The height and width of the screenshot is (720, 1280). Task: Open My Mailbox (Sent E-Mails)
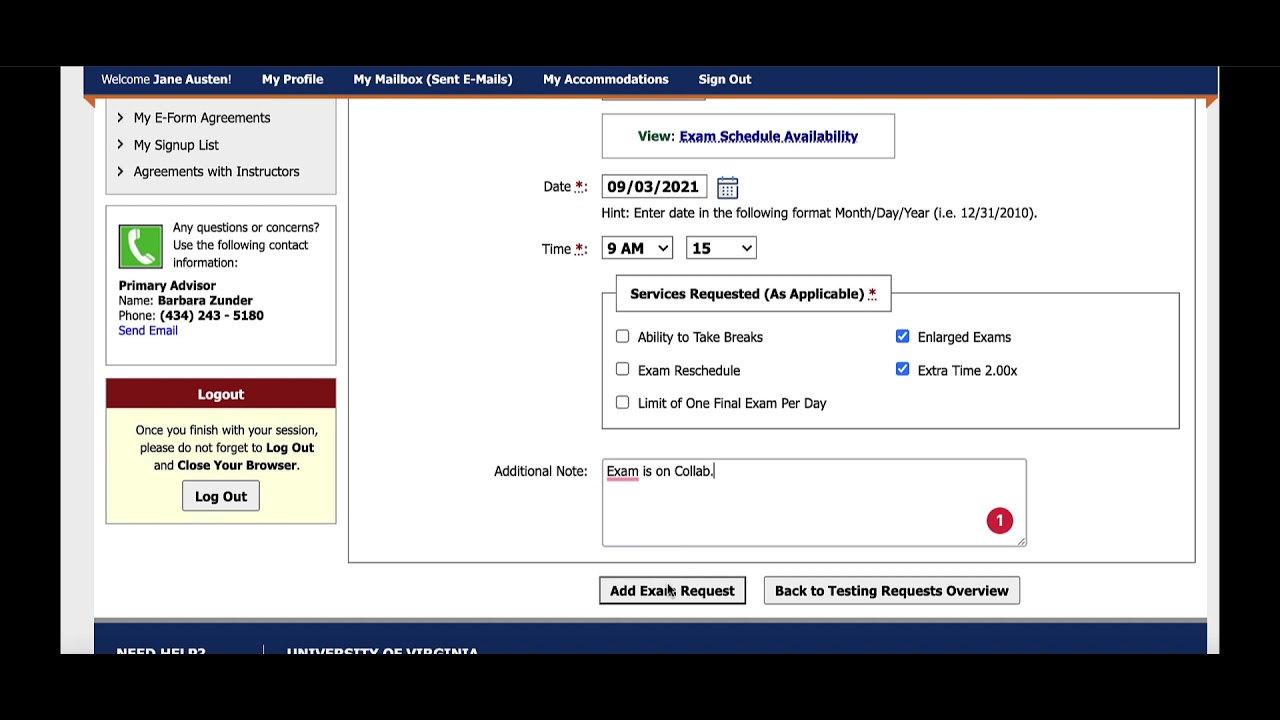click(432, 79)
